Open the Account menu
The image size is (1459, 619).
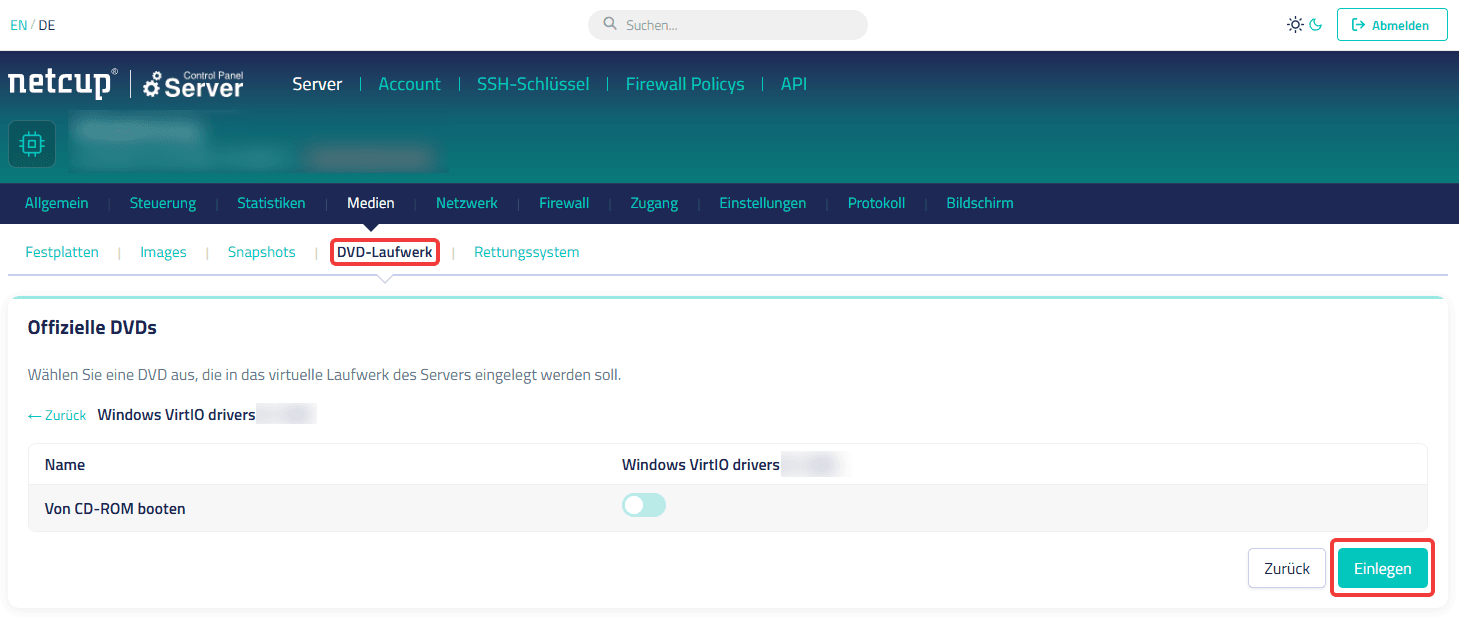pos(409,84)
